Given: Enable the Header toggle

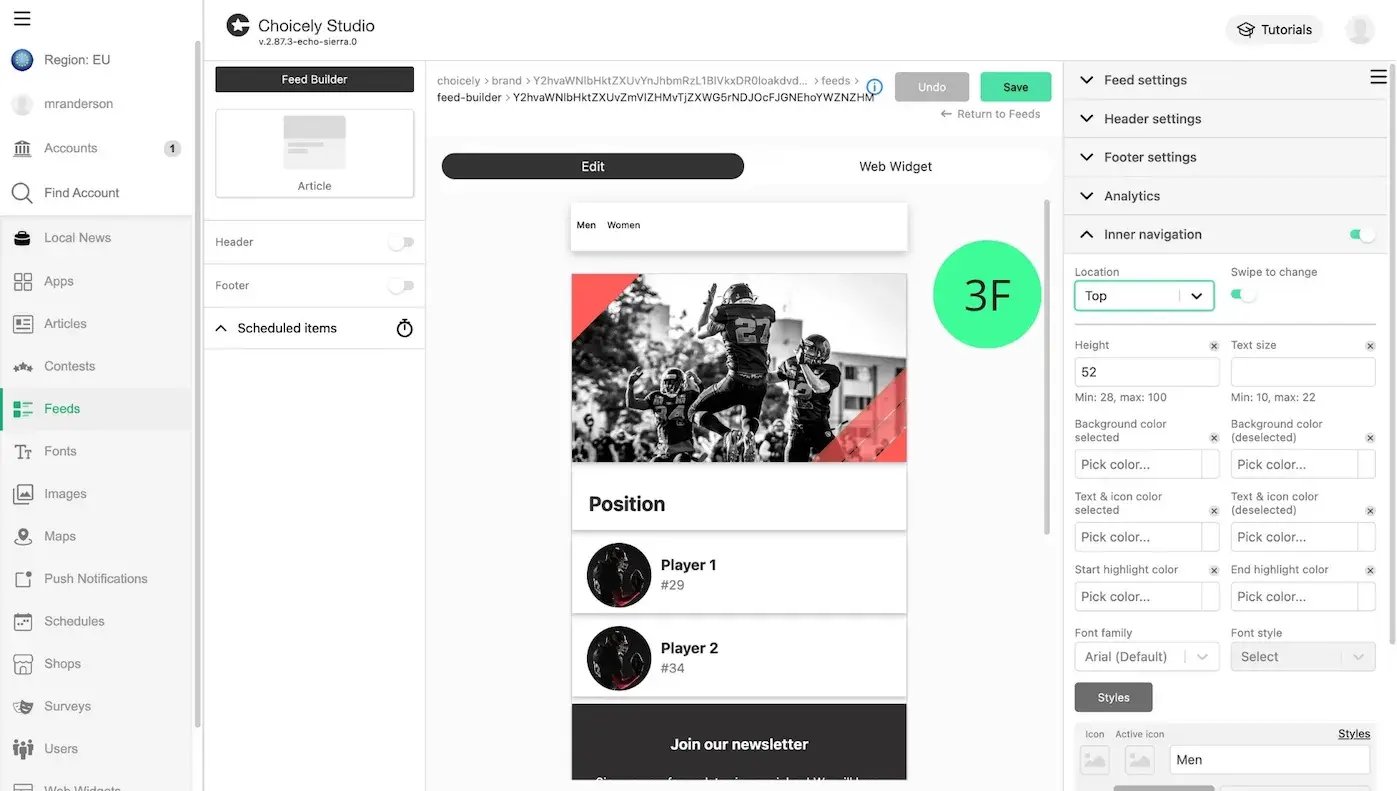Looking at the screenshot, I should click(x=401, y=242).
